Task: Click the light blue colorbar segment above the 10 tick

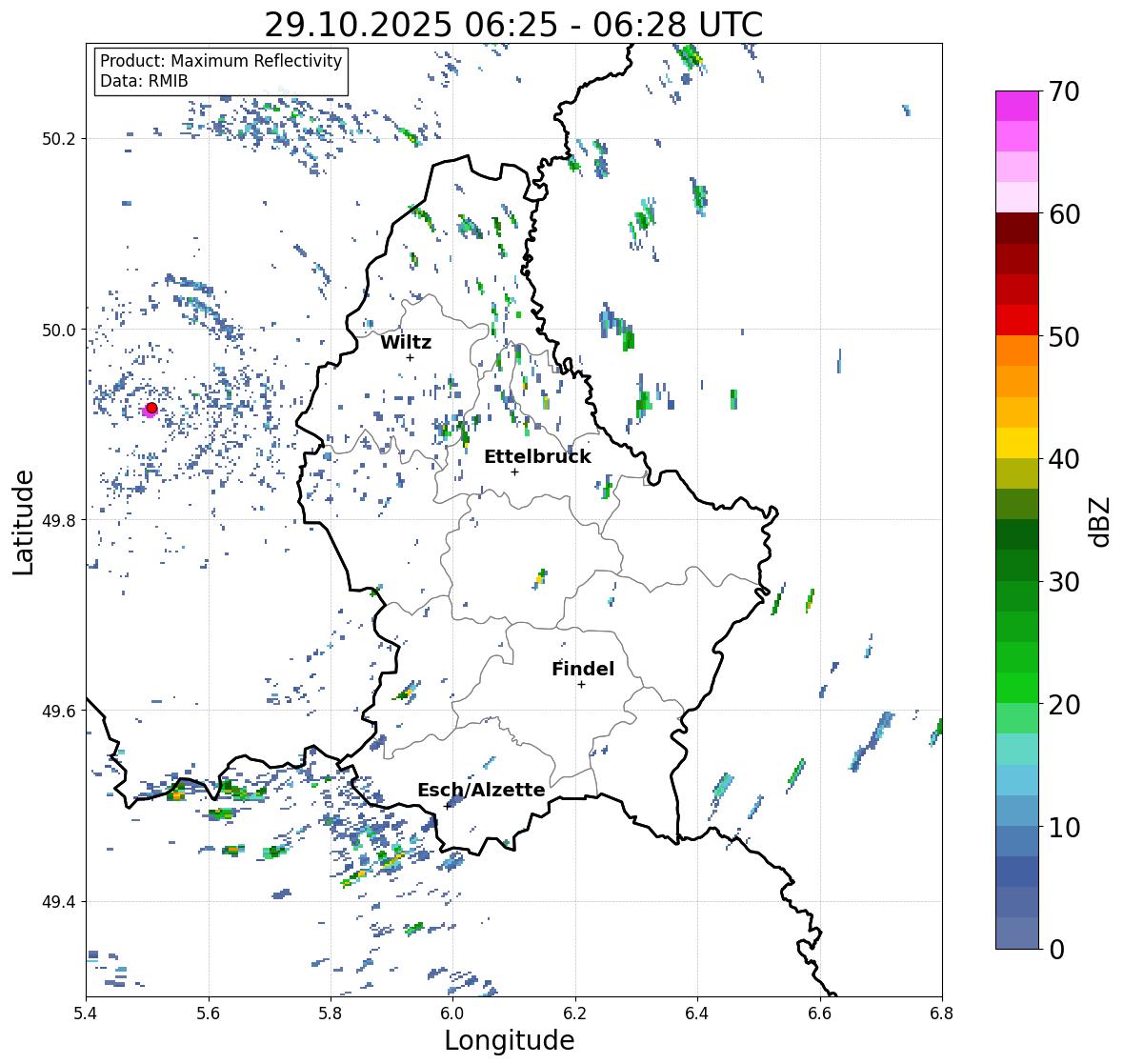Action: tap(1017, 811)
